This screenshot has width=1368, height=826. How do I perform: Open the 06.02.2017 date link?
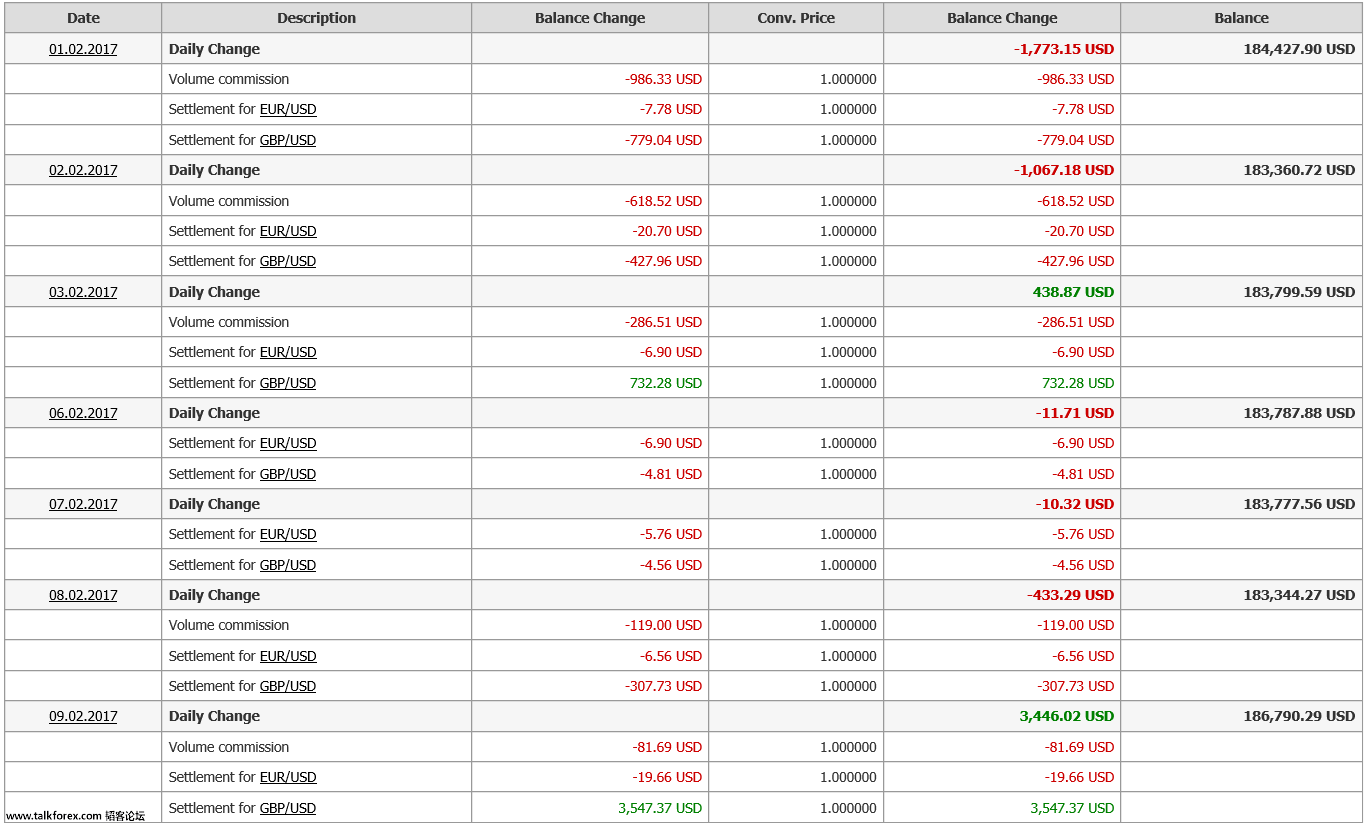[83, 413]
